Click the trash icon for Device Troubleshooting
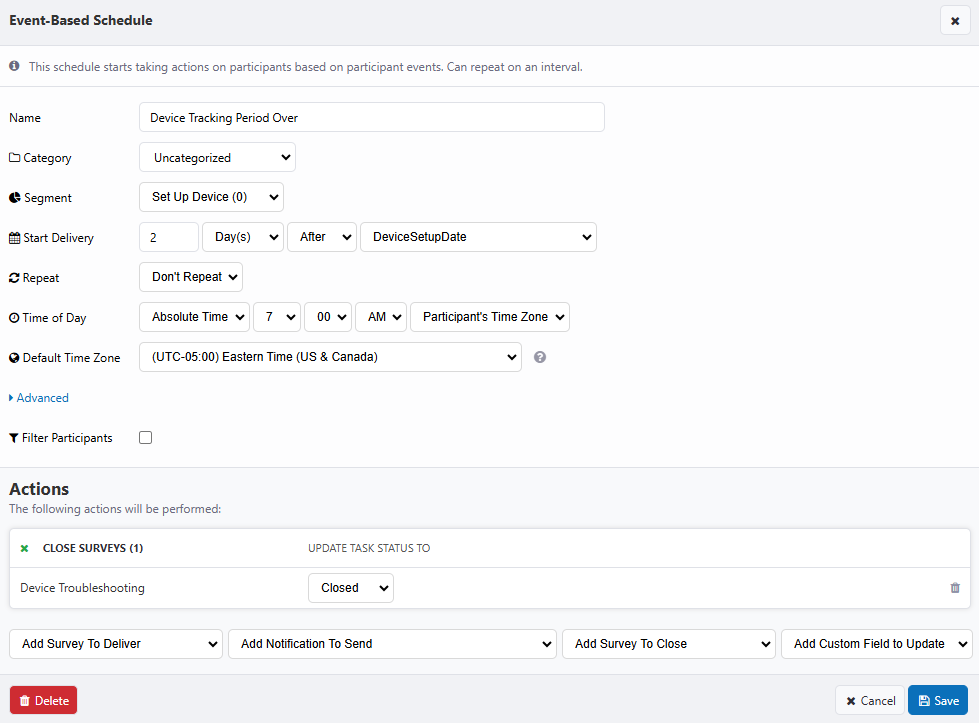Viewport: 979px width, 723px height. pos(955,588)
